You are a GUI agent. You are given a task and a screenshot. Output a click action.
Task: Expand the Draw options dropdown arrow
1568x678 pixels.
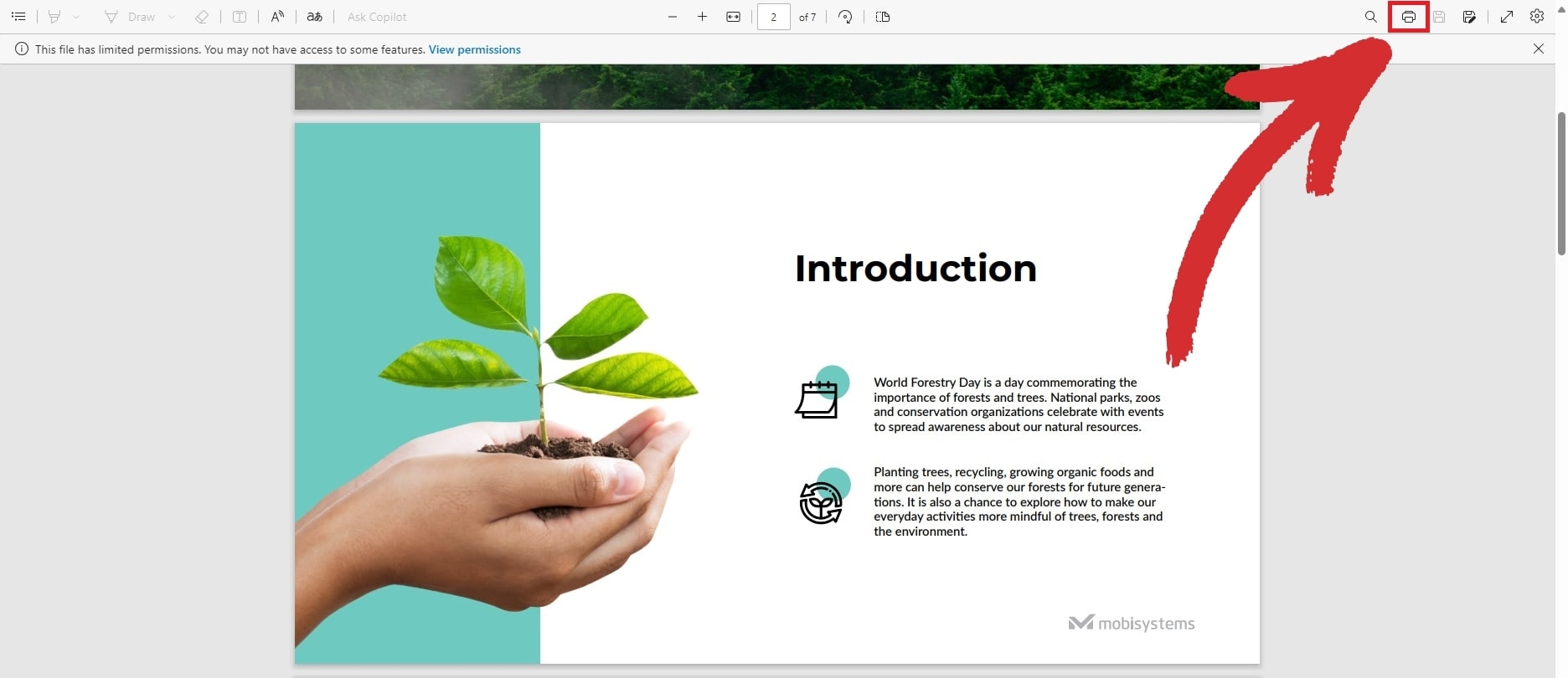tap(172, 17)
